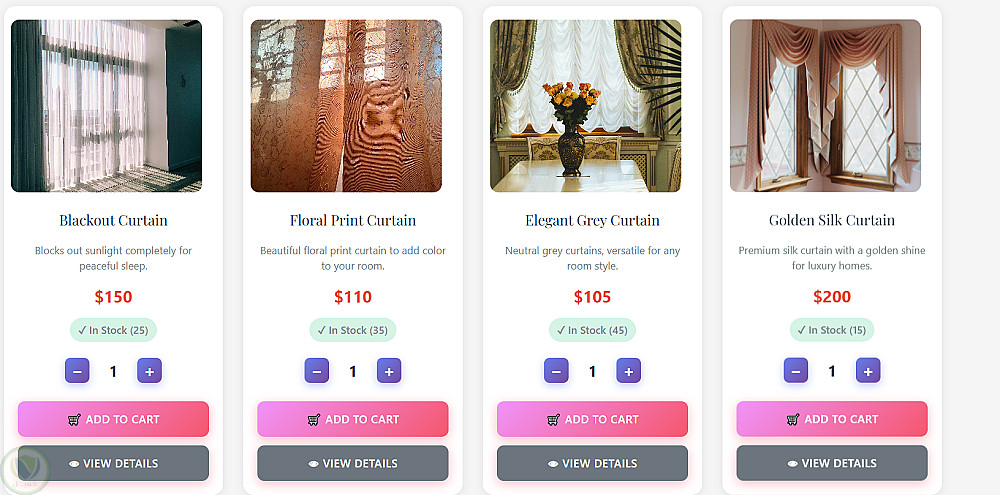1000x495 pixels.
Task: Decrease quantity for Floral Print Curtain
Action: [317, 371]
